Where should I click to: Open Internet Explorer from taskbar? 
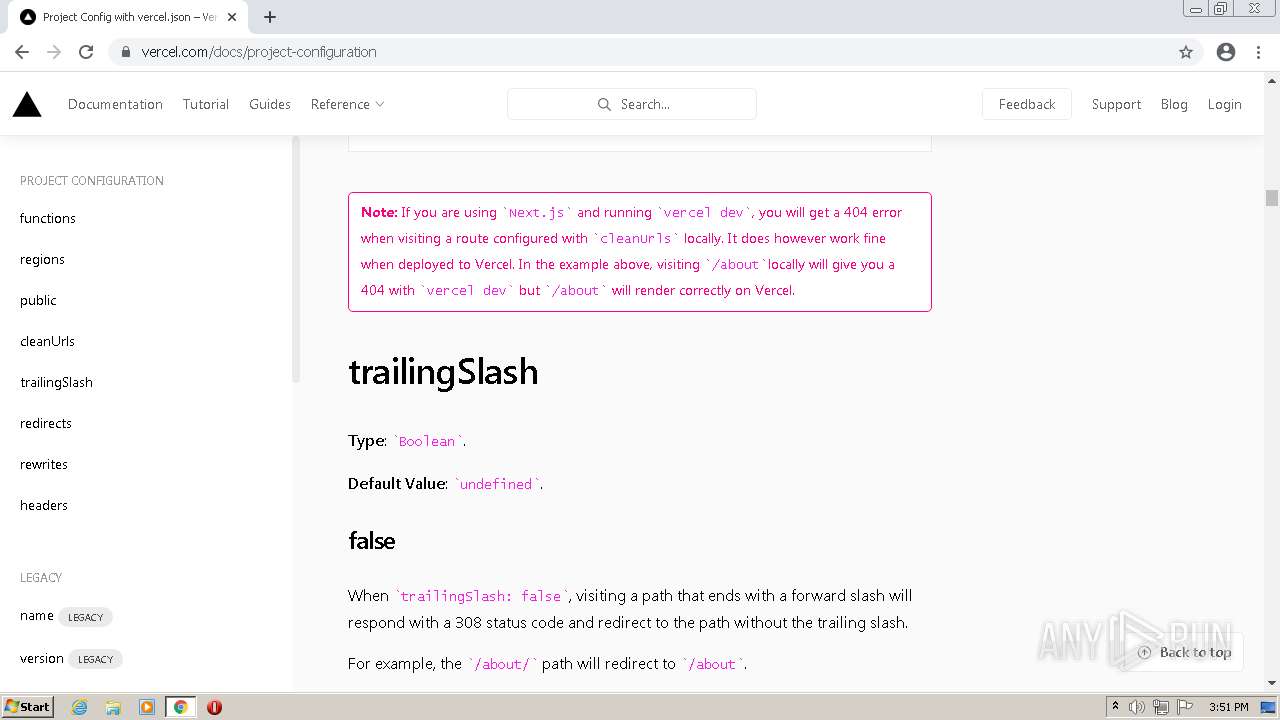pos(79,707)
